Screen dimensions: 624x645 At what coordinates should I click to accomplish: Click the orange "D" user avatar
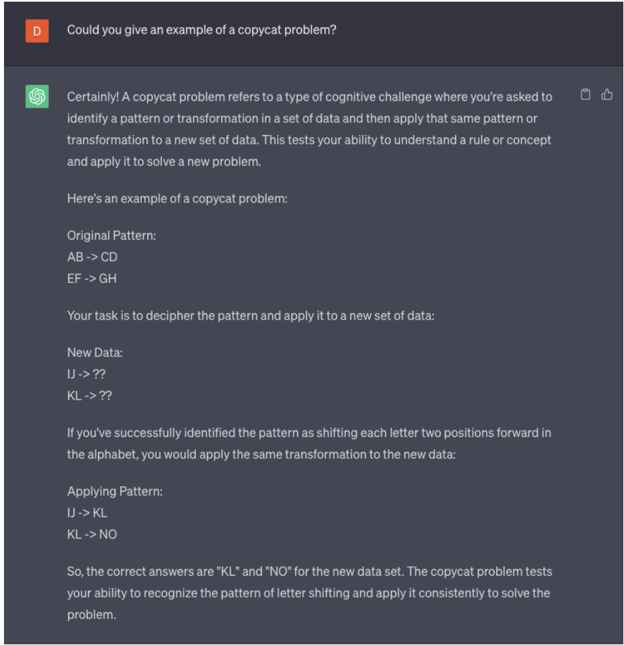point(37,30)
